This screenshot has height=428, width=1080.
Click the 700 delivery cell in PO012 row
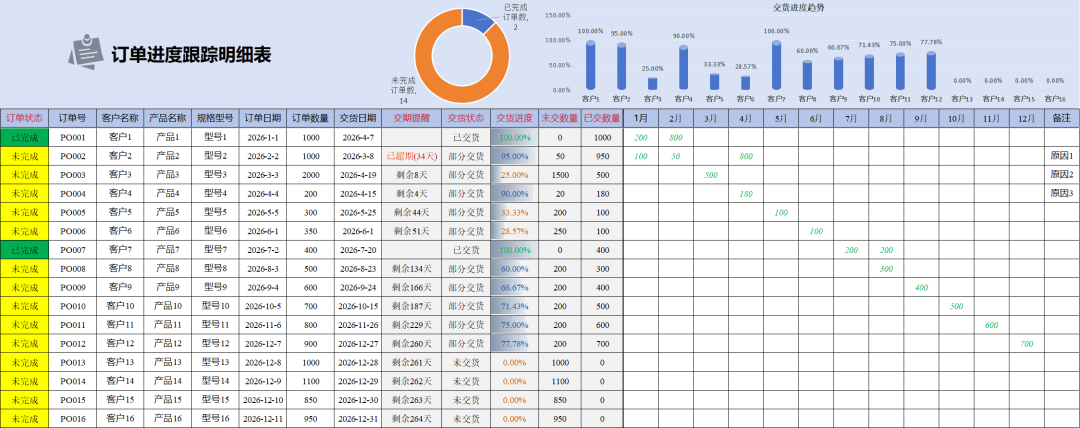pyautogui.click(x=1025, y=344)
